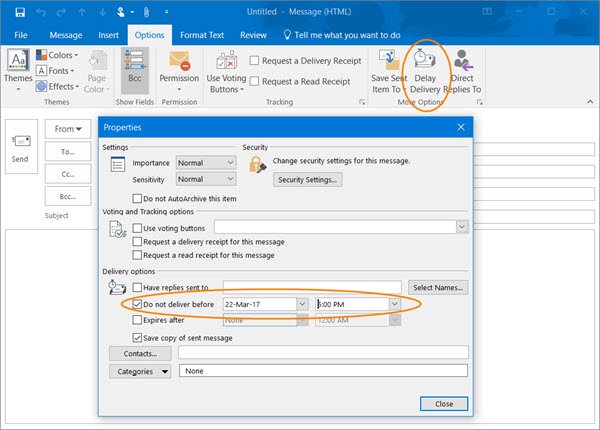Click the Save Sent Item To icon
600x430 pixels.
click(387, 62)
